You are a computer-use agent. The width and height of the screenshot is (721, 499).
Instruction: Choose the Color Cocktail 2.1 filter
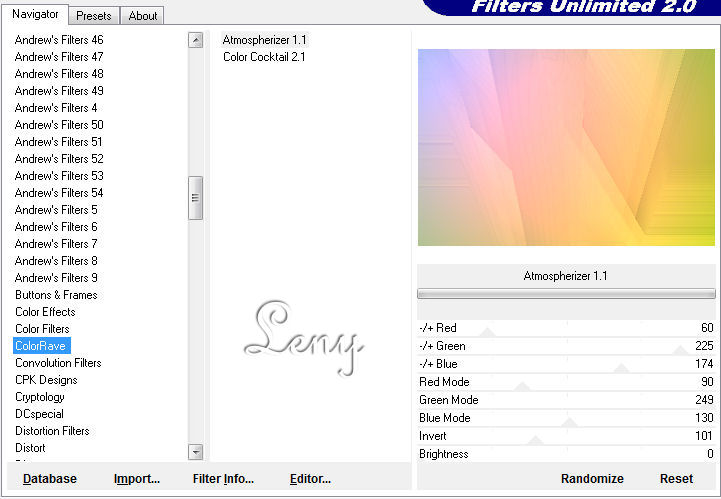(x=264, y=57)
